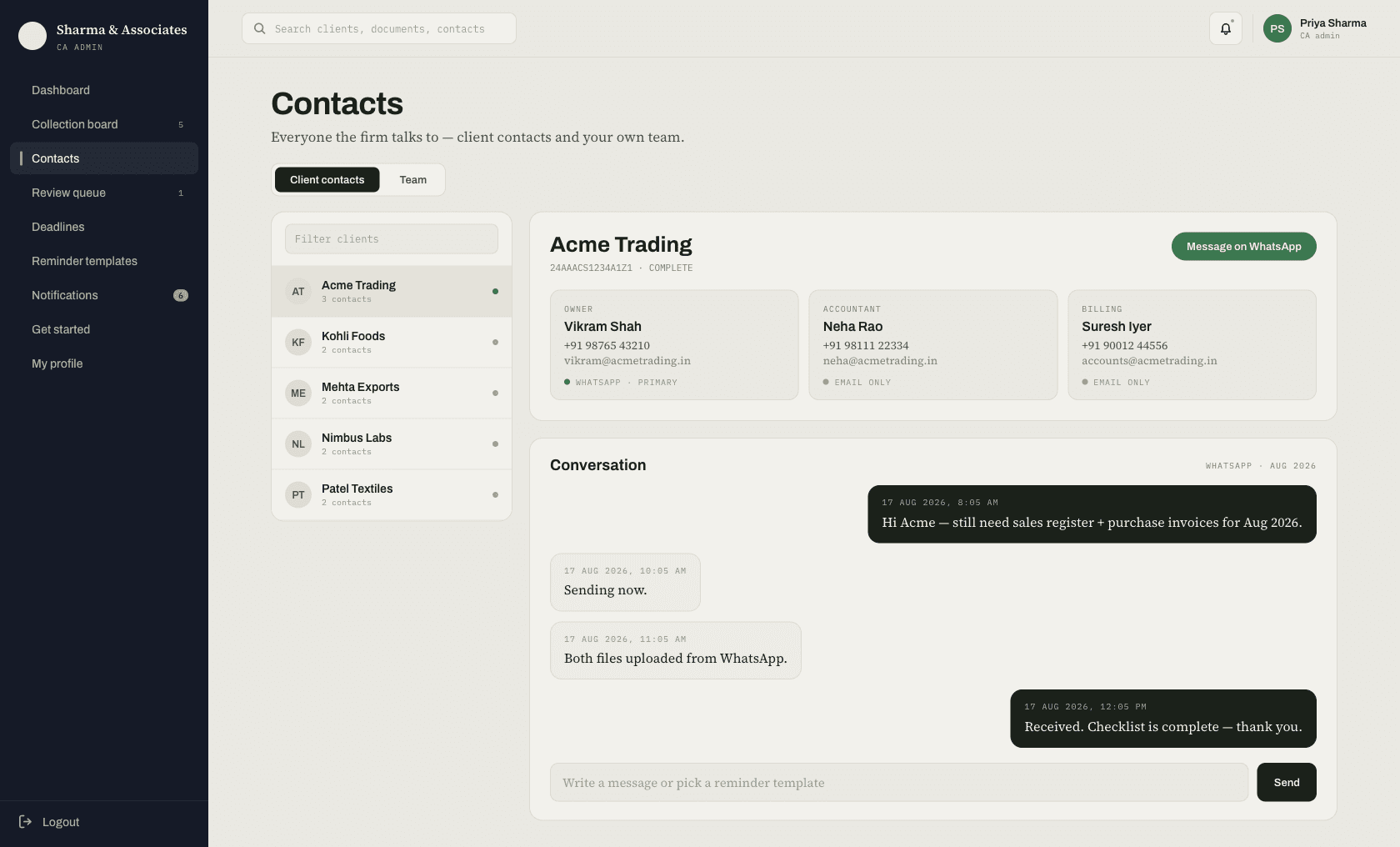Click the Sharma & Associates logo circle
The height and width of the screenshot is (847, 1400).
[32, 36]
